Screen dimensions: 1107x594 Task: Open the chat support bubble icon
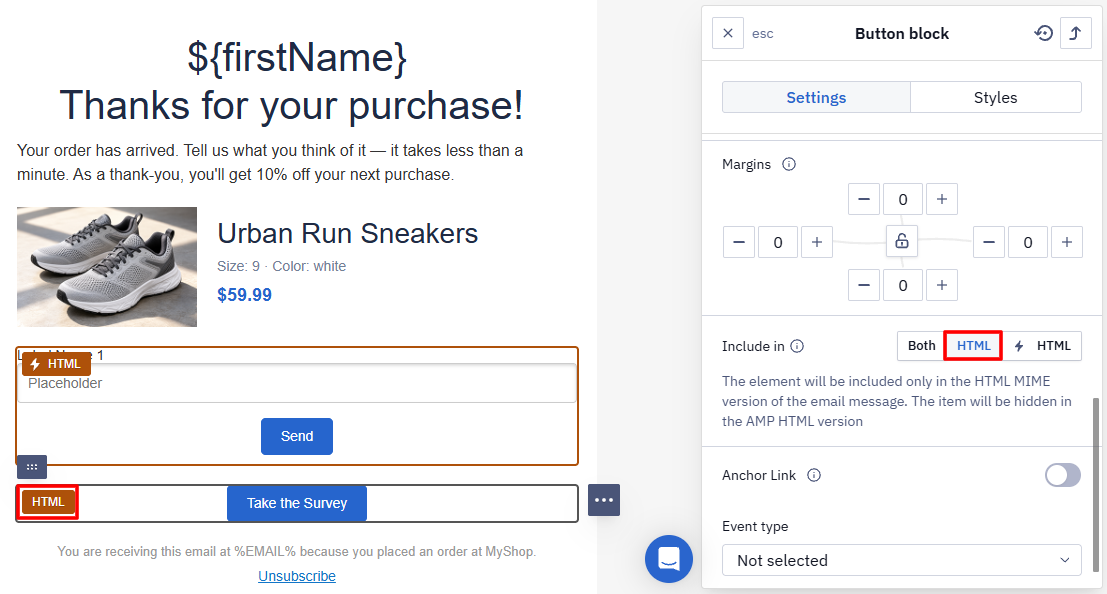point(669,559)
